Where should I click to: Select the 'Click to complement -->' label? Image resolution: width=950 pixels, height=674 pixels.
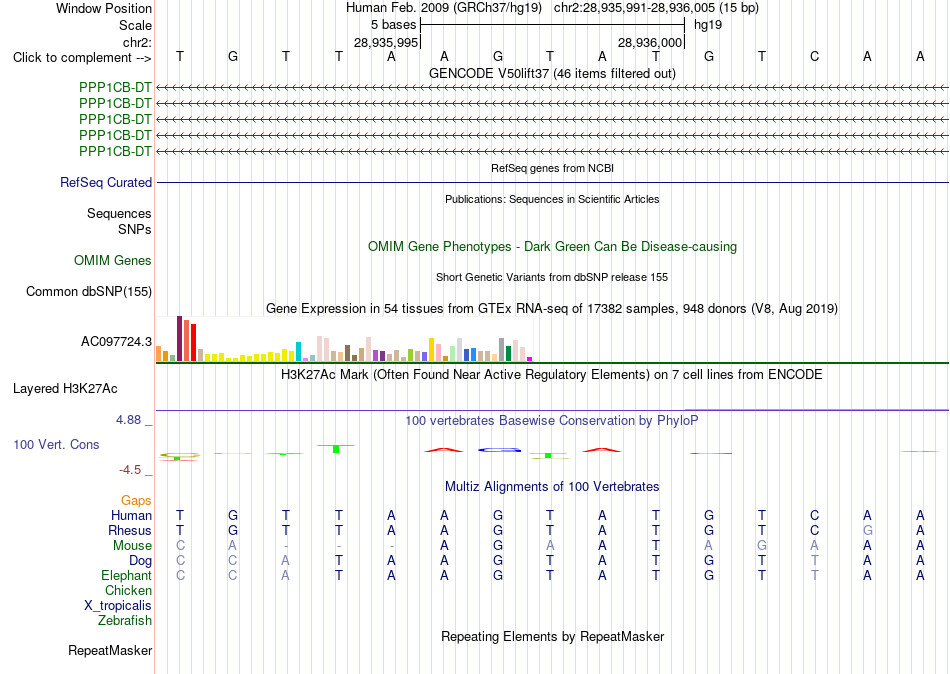pos(82,58)
